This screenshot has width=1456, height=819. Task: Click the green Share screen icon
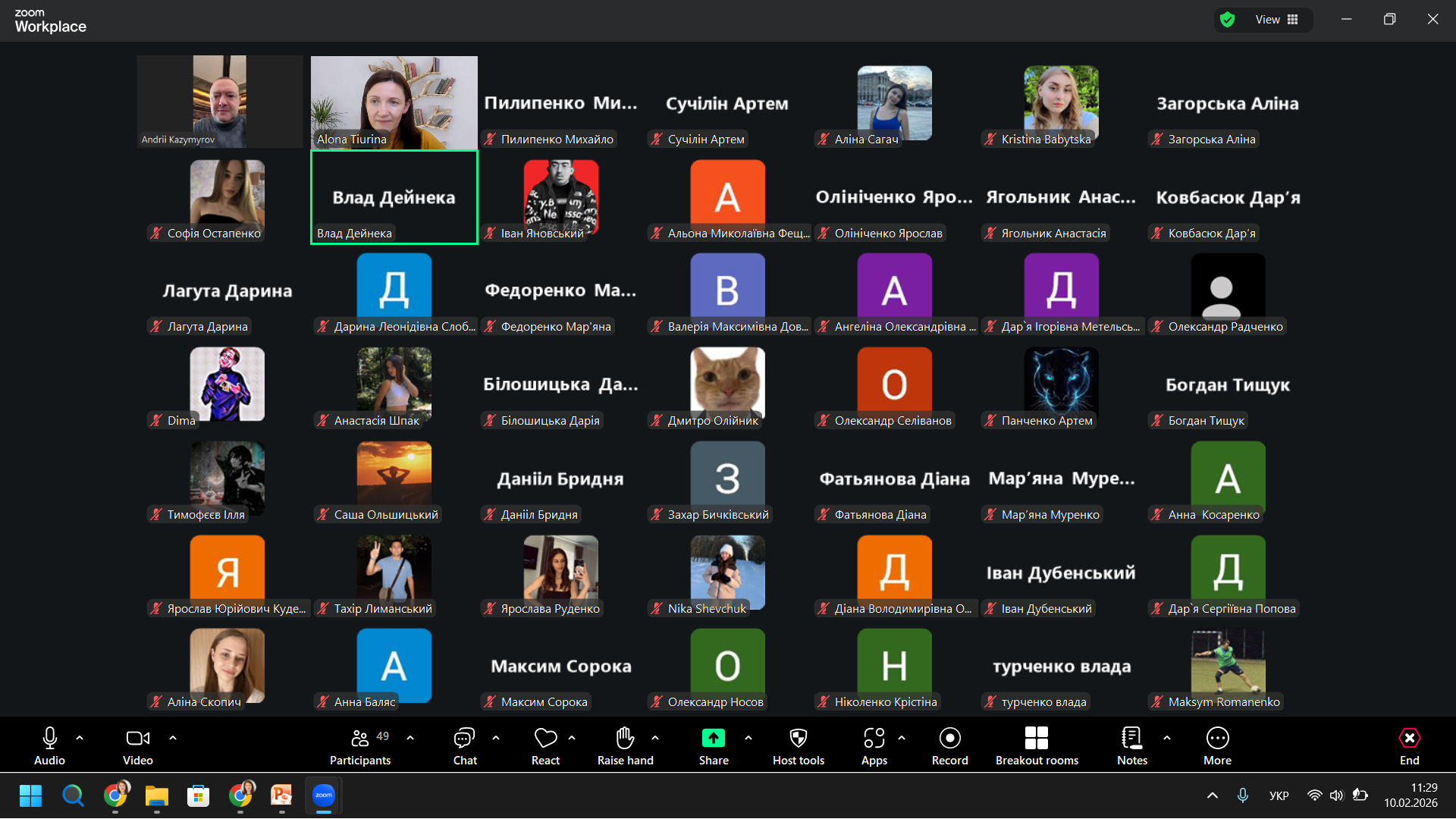pos(713,738)
